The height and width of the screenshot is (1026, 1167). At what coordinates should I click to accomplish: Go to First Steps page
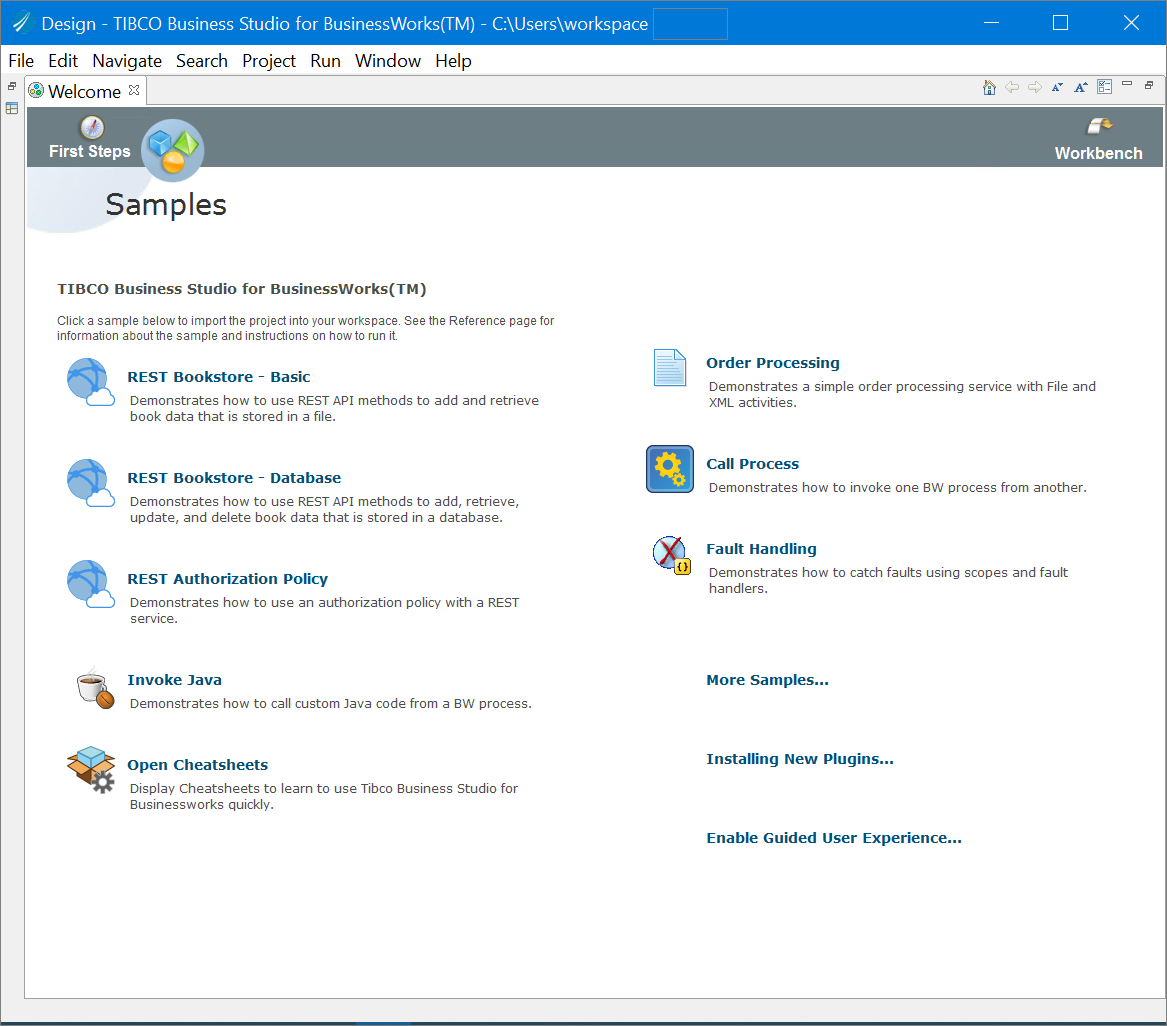pyautogui.click(x=89, y=151)
